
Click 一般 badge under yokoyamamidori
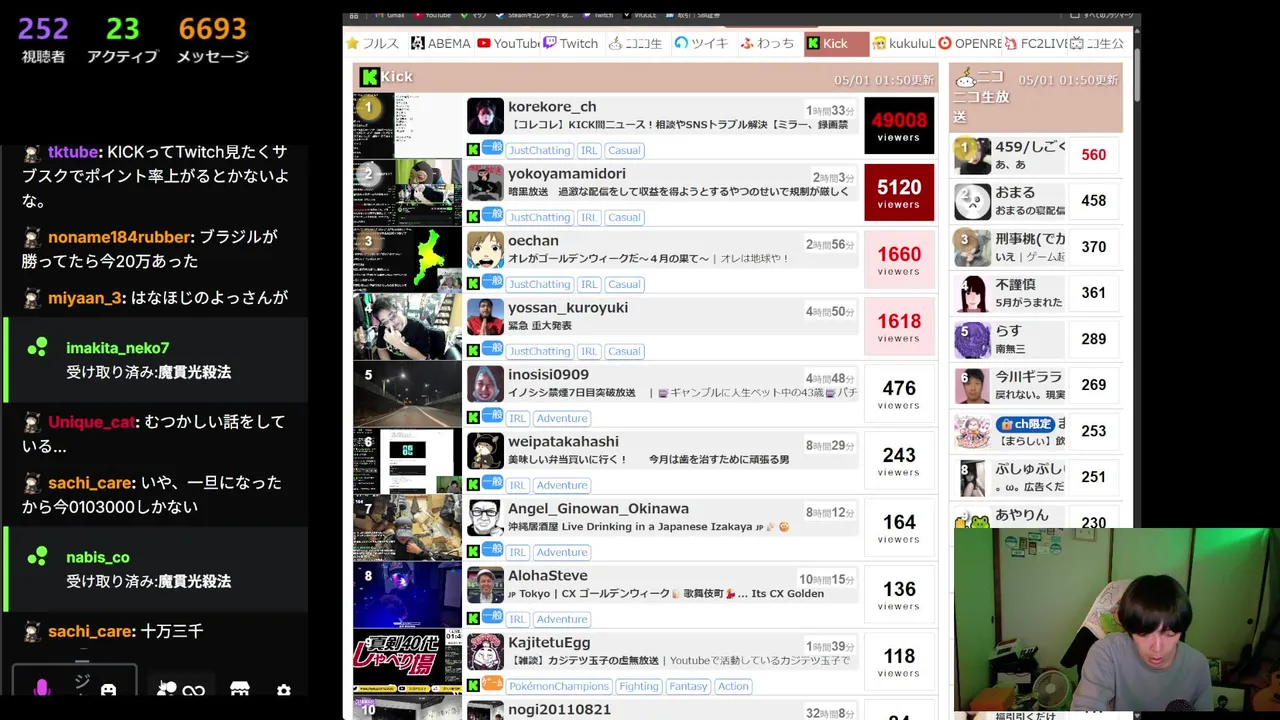click(x=493, y=215)
